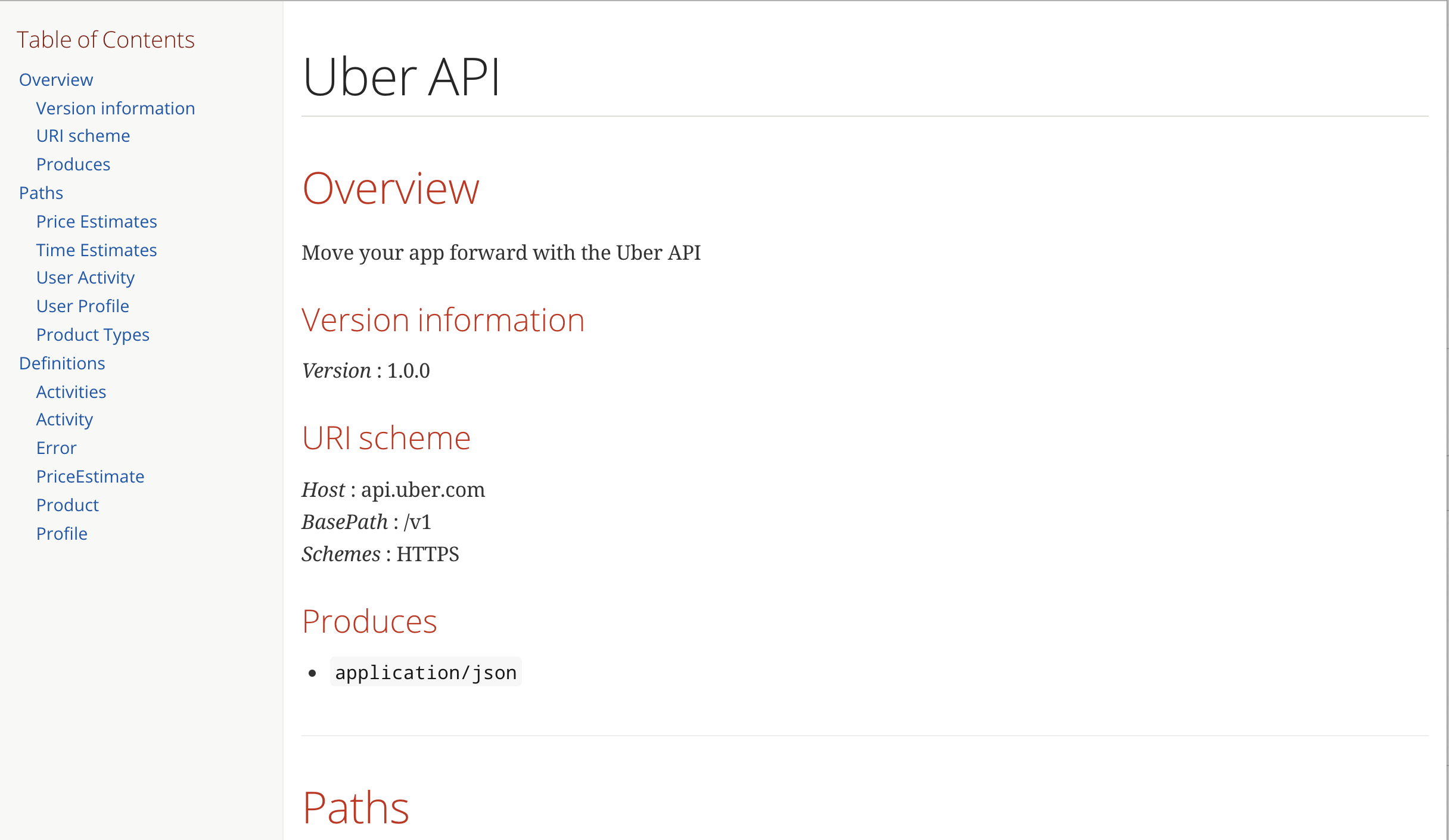Select Price Estimates in the contents list
Screen dimensions: 1449x840
[x=96, y=221]
